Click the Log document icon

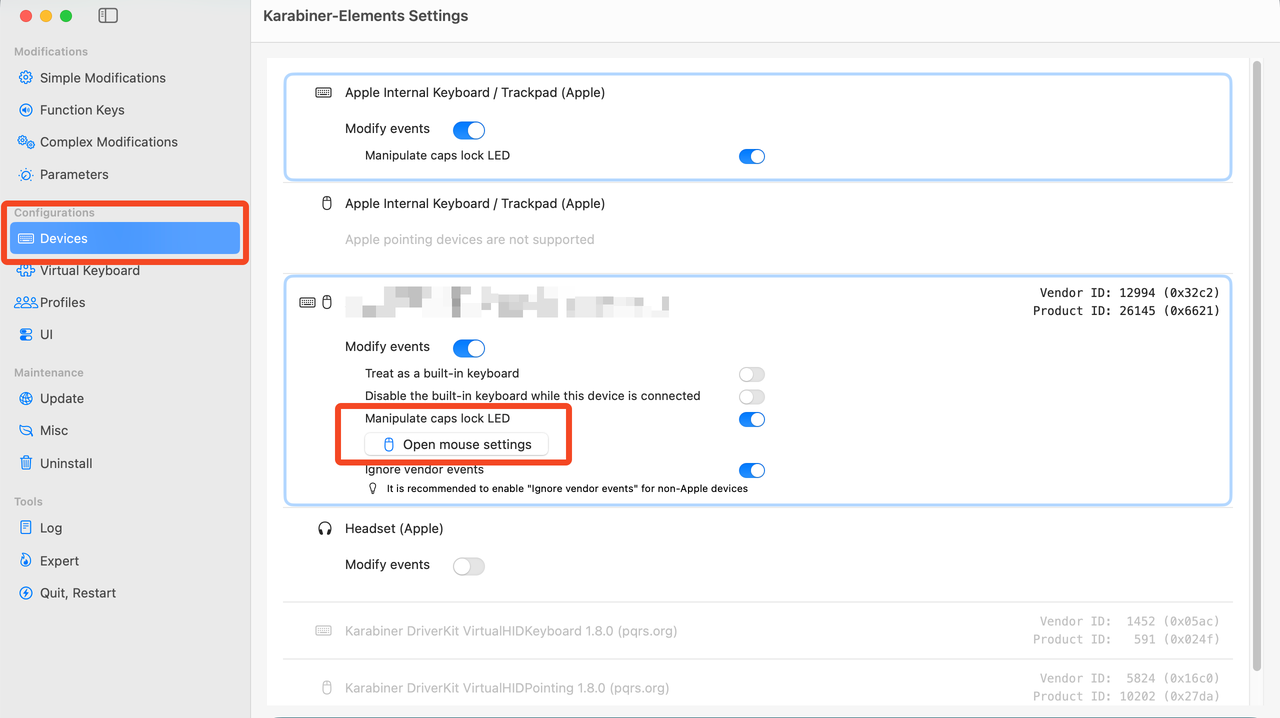26,528
